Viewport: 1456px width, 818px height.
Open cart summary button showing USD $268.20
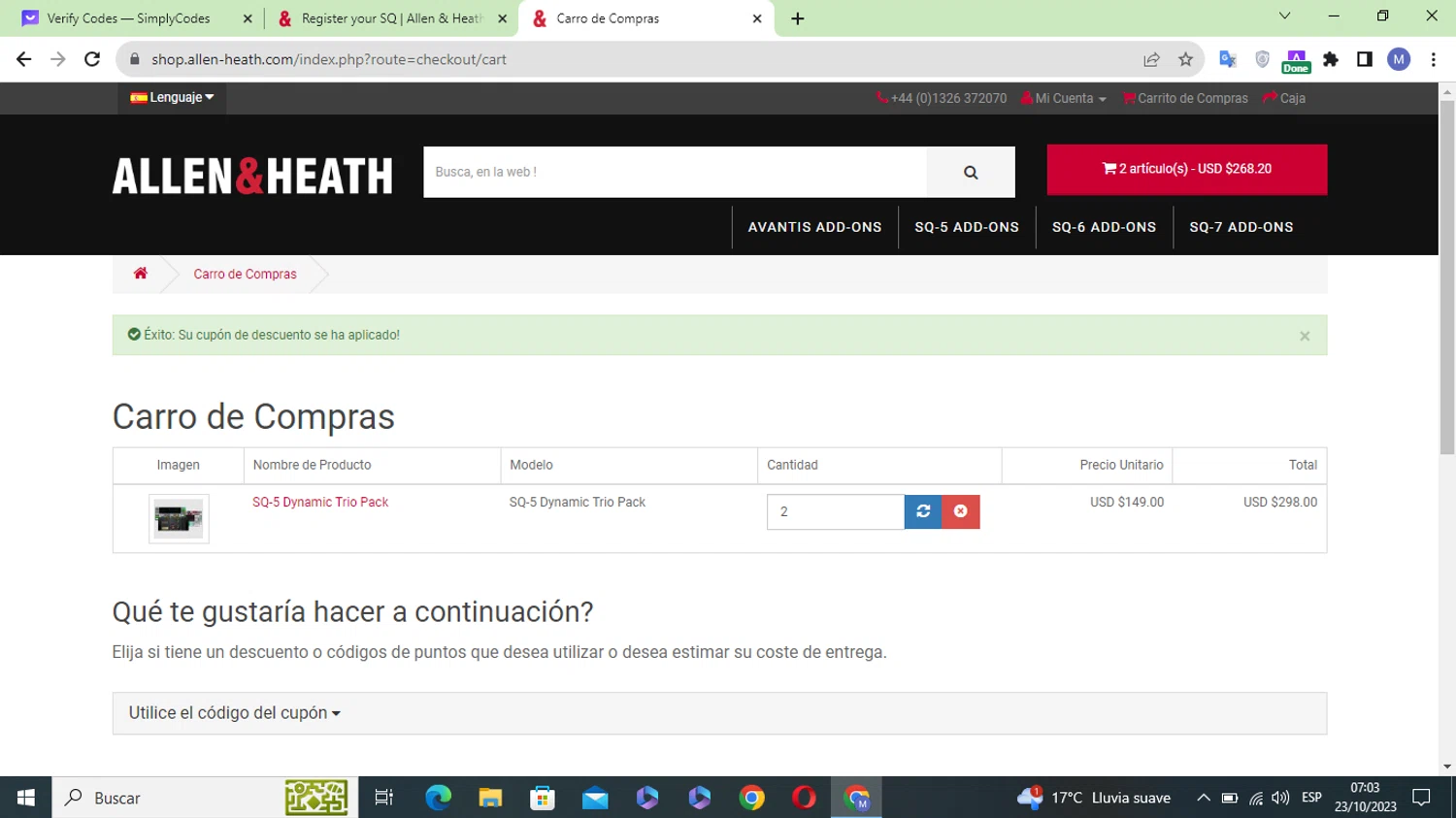[1186, 169]
